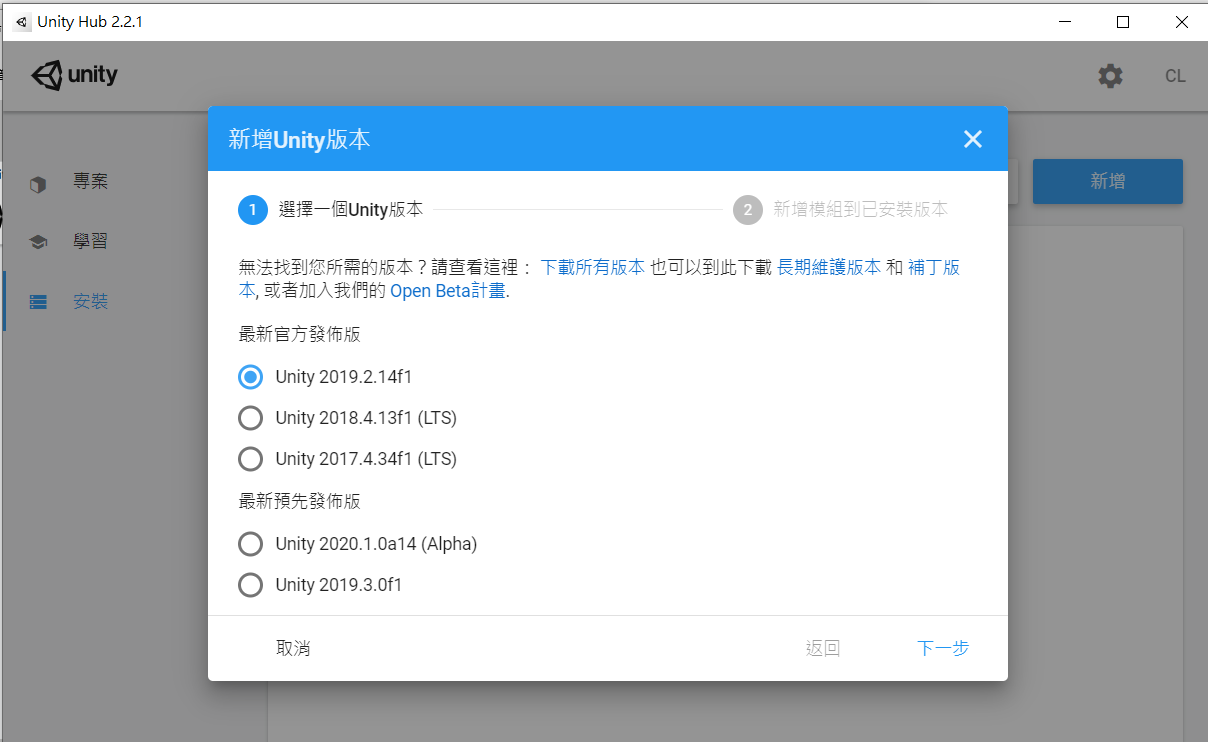Click the Unity Hub title bar app icon
Viewport: 1208px width, 742px height.
22,21
